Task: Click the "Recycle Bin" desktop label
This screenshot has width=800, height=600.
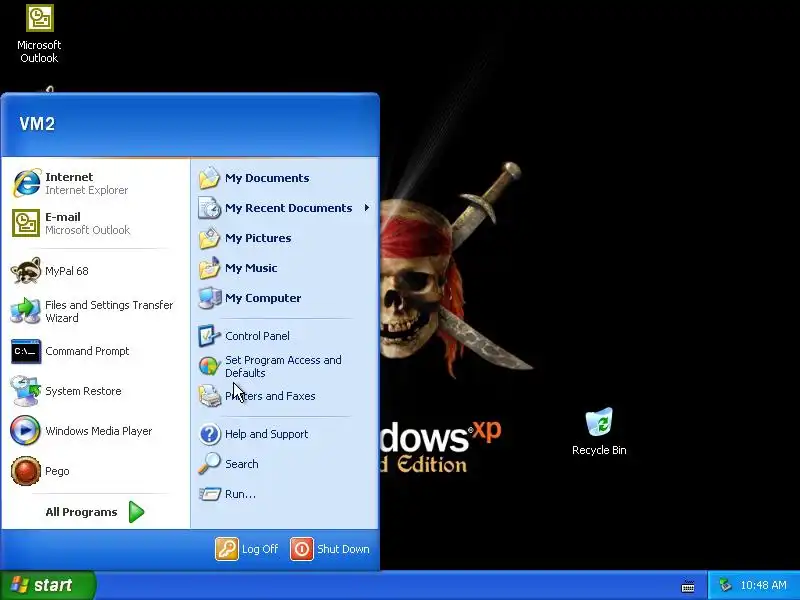Action: tap(599, 450)
